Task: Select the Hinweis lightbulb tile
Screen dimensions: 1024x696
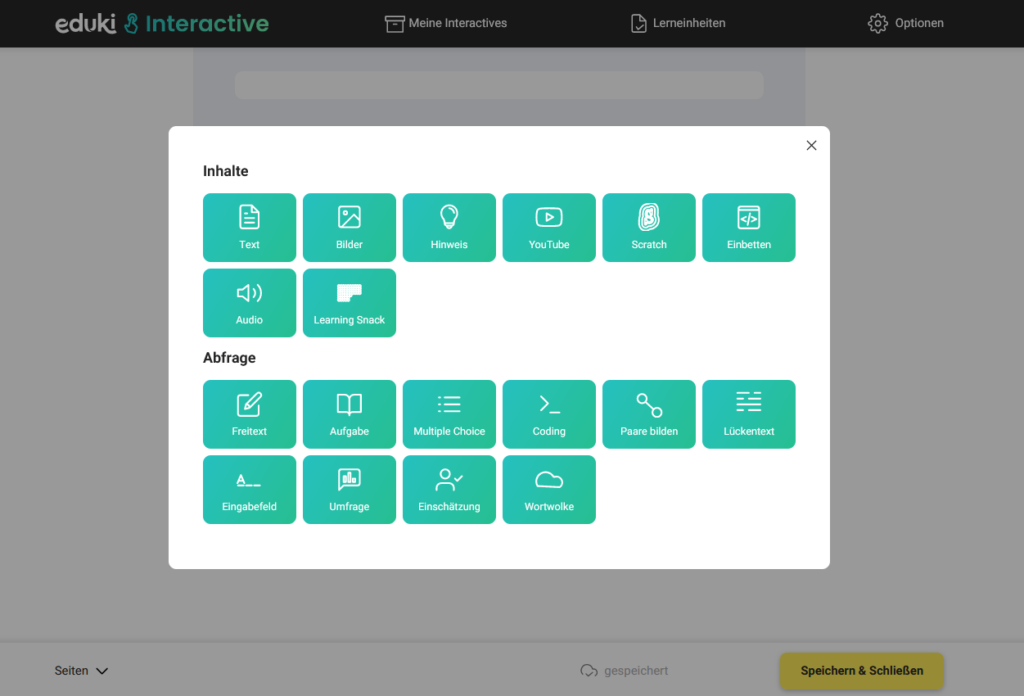Action: (449, 227)
